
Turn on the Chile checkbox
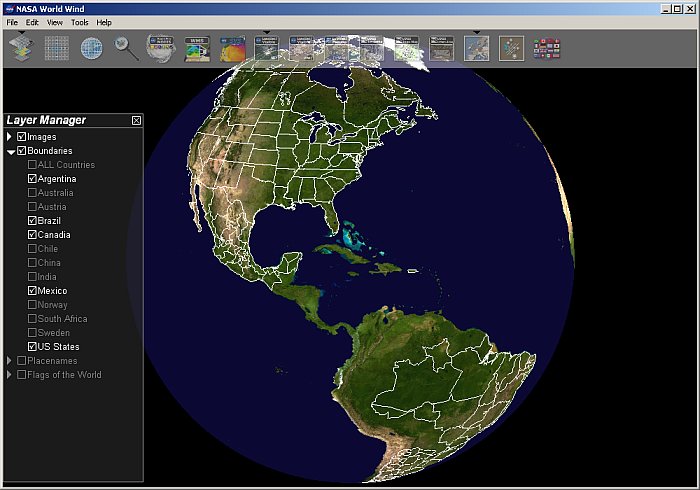32,249
